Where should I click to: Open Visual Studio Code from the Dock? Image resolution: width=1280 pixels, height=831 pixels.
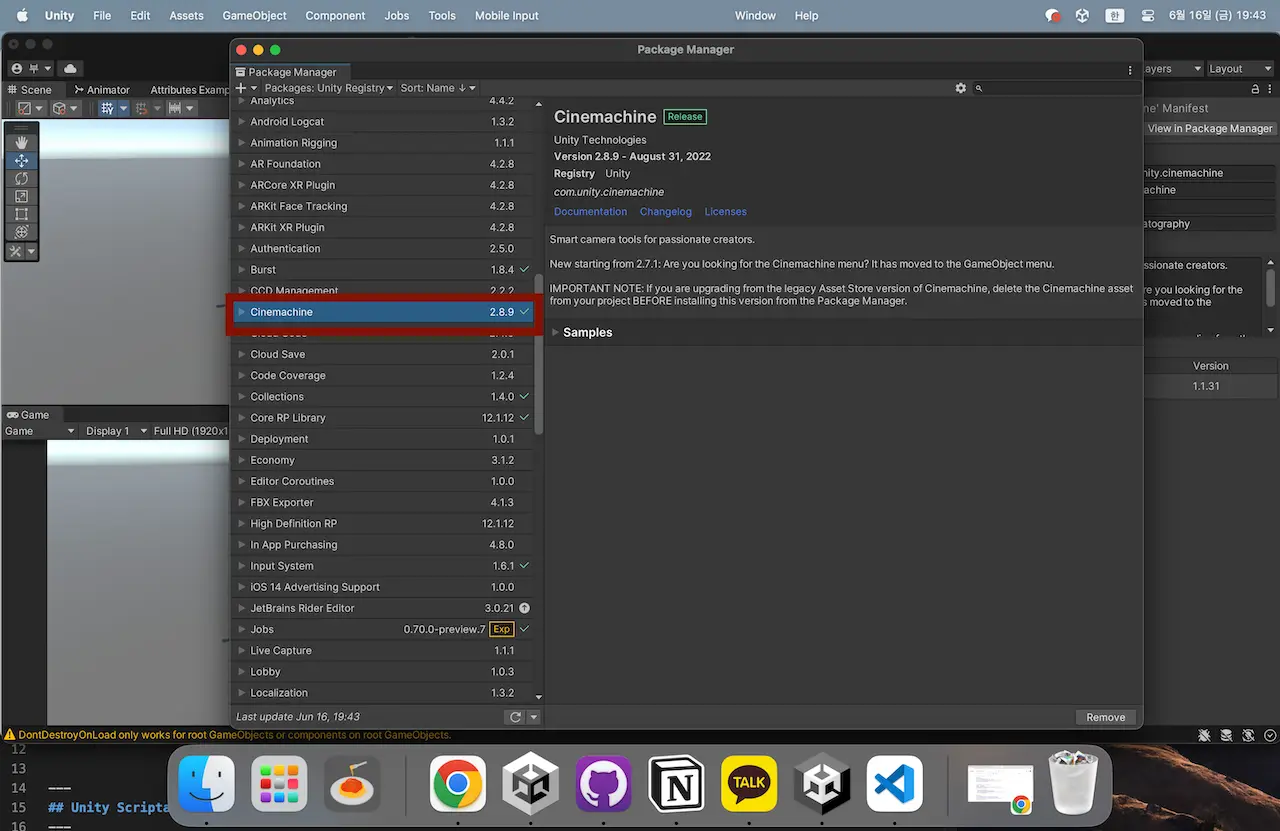pos(895,783)
